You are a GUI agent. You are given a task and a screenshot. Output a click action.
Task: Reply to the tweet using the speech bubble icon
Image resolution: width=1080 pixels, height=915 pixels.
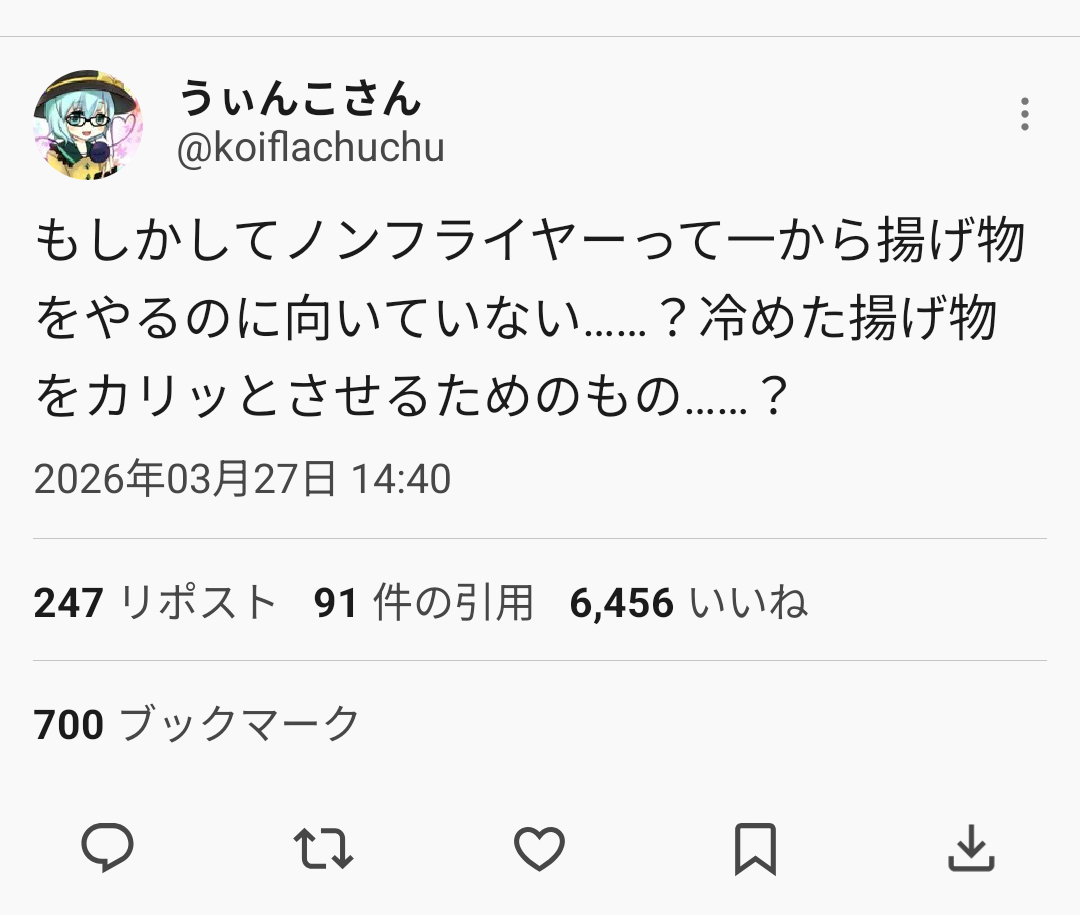107,850
